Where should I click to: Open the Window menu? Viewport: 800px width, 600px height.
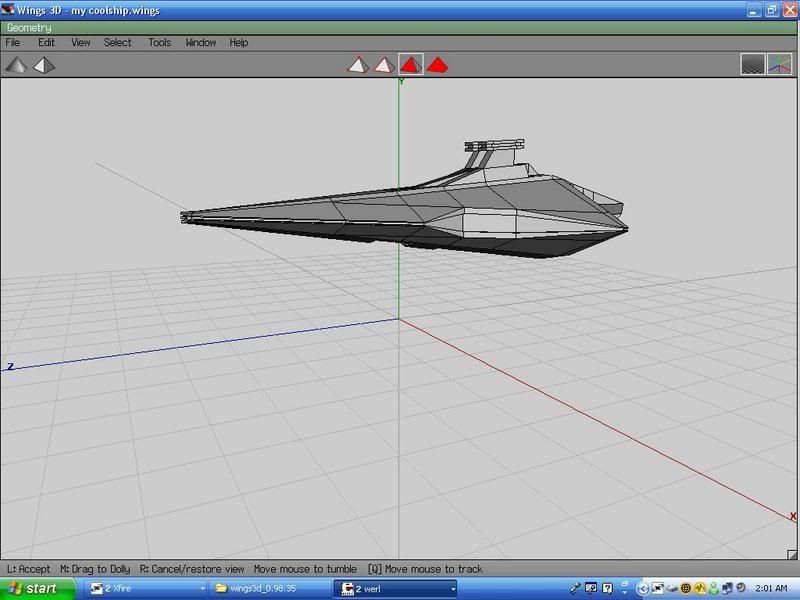(201, 43)
